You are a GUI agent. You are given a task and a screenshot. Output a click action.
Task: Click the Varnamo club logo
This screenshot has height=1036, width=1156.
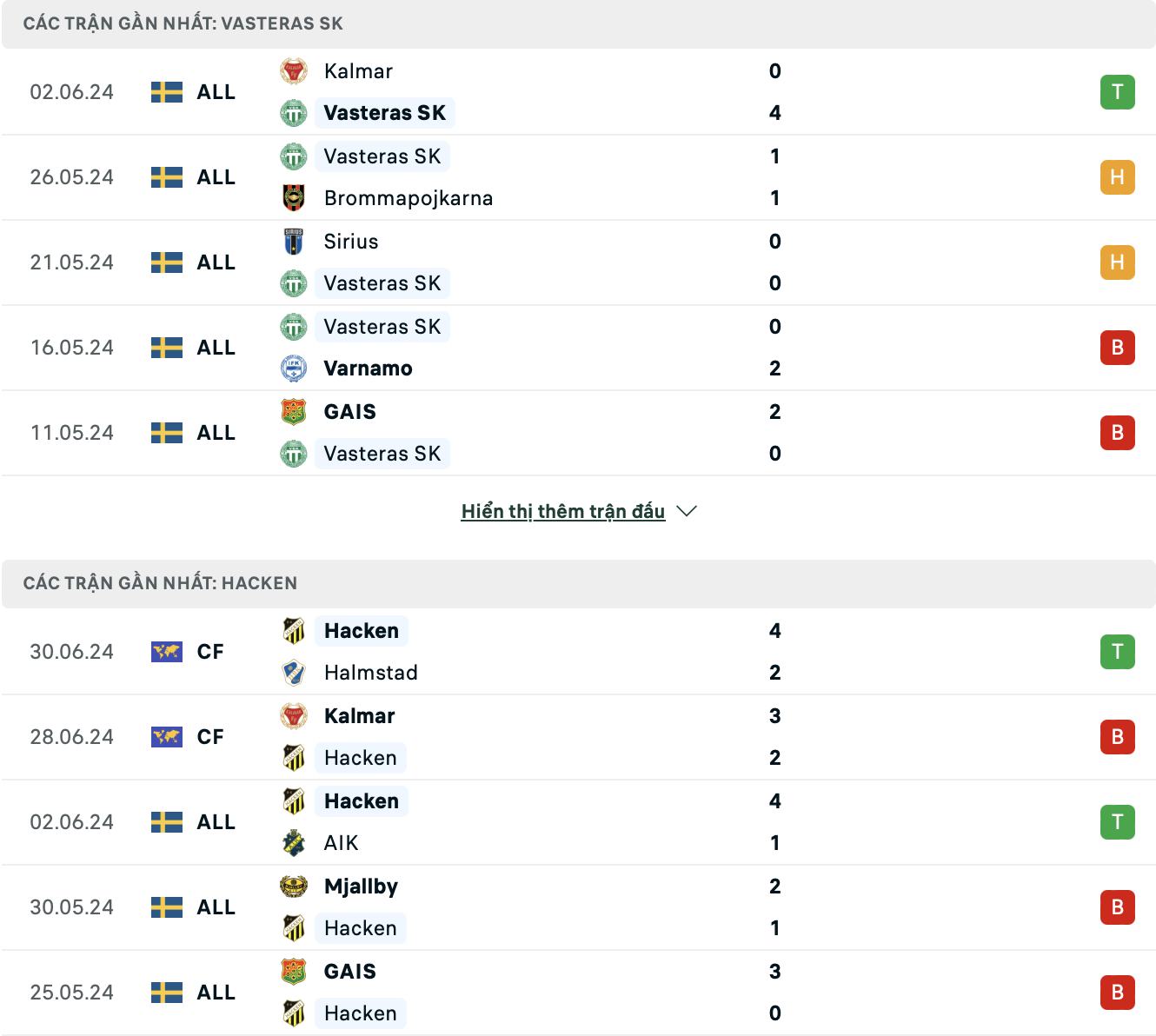tap(294, 369)
